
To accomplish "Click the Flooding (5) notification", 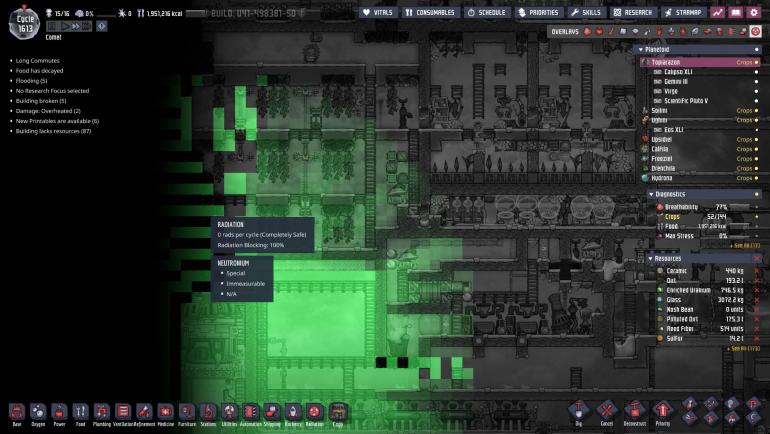I will tap(31, 81).
